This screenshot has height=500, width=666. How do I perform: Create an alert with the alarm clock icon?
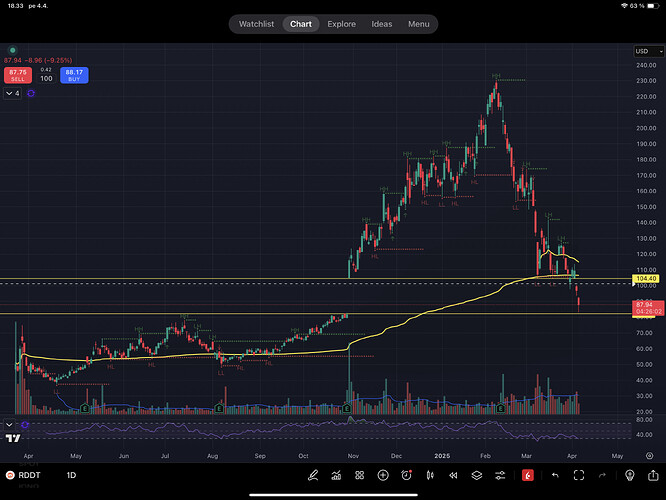[407, 475]
